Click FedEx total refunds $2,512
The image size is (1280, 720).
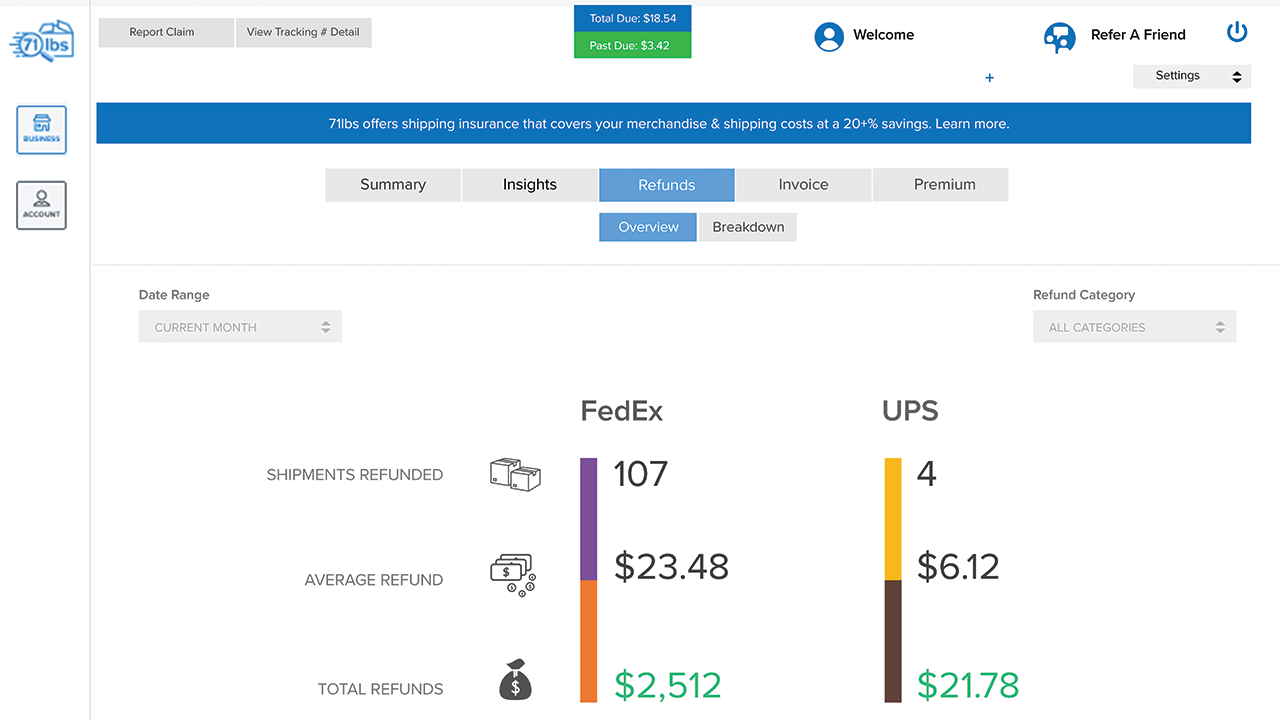click(667, 685)
